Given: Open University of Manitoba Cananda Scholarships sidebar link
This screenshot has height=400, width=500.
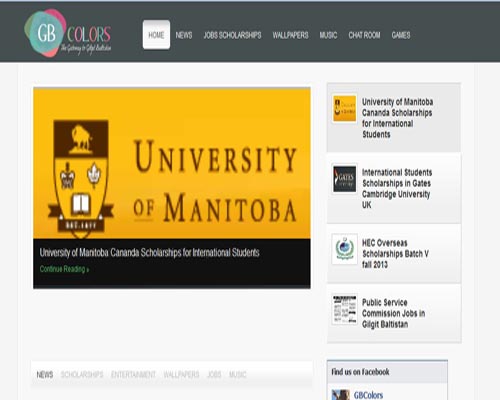Looking at the screenshot, I should [397, 118].
